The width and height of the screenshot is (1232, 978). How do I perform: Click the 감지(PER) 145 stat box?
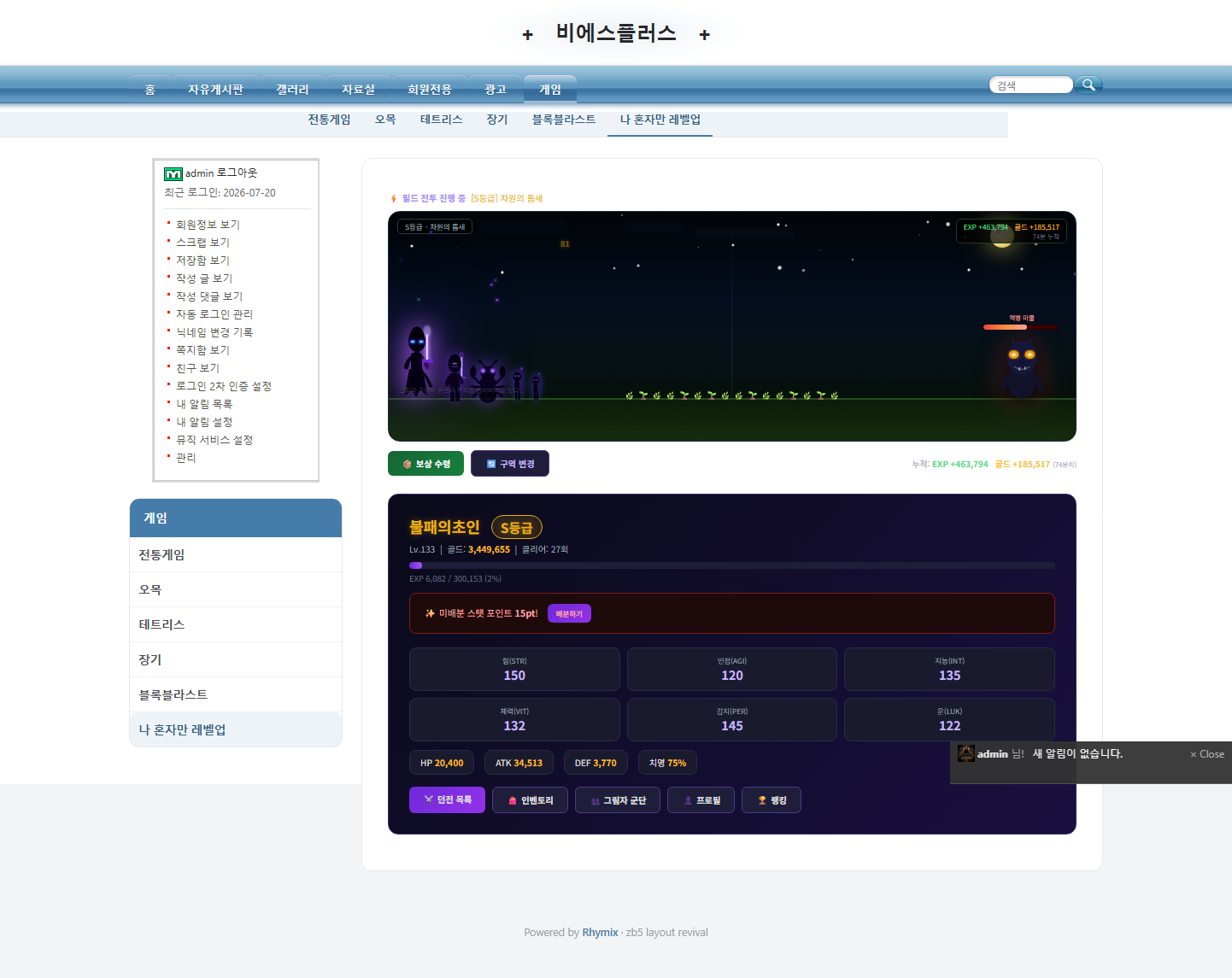coord(732,719)
